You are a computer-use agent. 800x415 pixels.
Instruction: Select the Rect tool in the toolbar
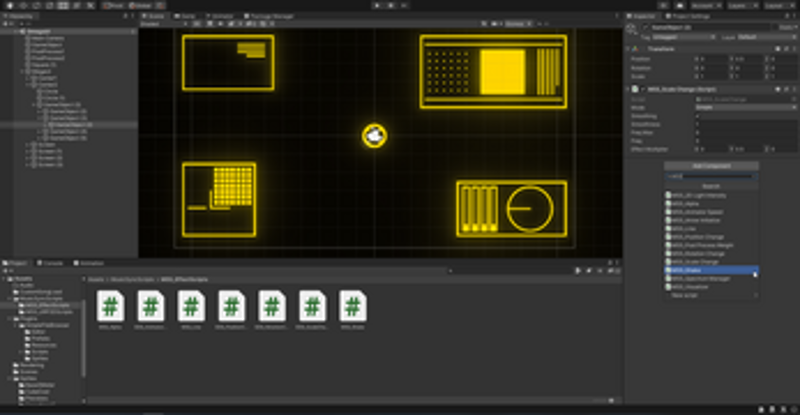point(63,6)
